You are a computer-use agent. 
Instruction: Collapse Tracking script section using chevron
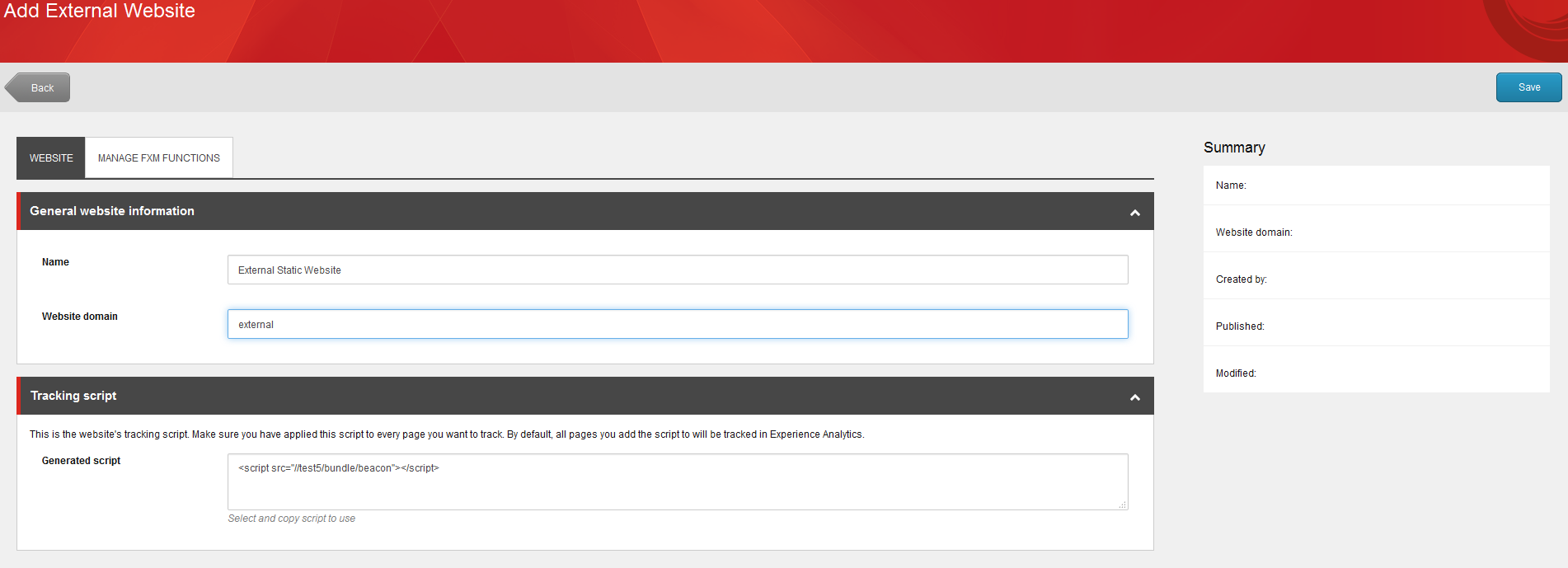(1134, 397)
